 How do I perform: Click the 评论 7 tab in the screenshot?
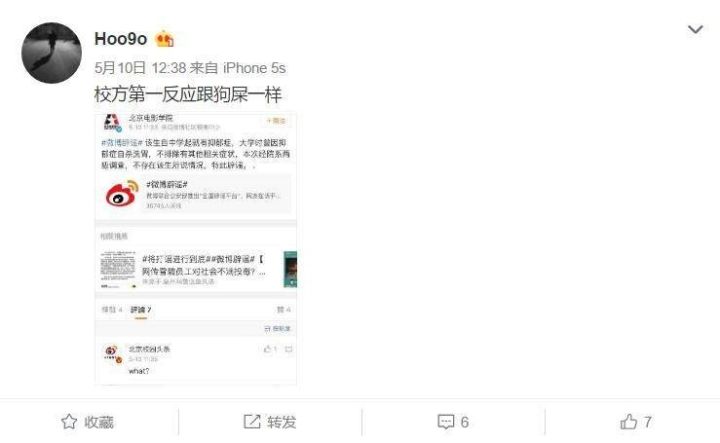pyautogui.click(x=141, y=310)
